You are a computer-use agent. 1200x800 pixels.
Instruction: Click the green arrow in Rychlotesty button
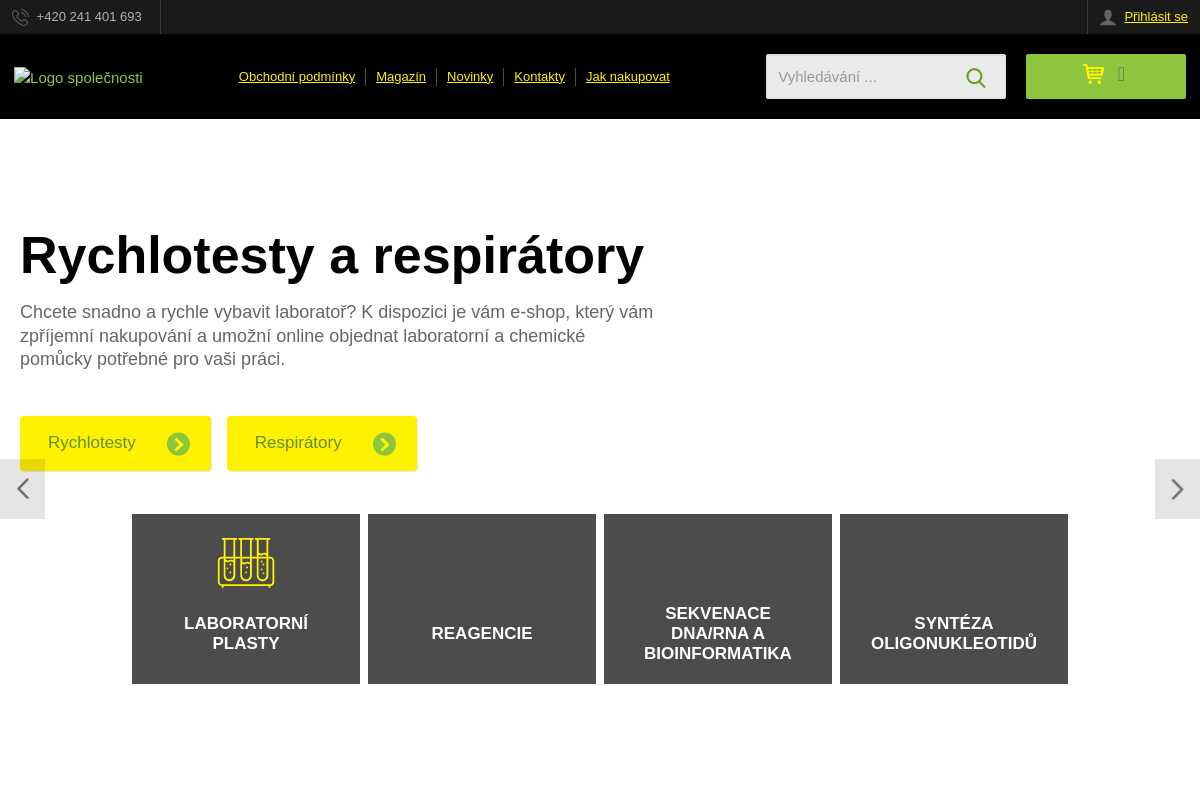coord(178,444)
